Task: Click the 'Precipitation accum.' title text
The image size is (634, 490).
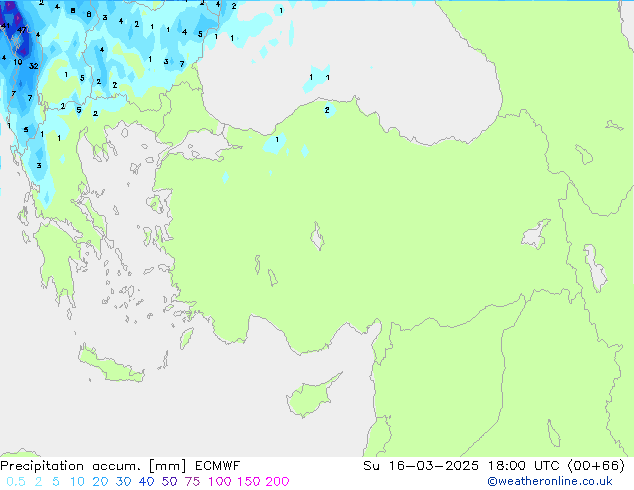Action: [70, 466]
